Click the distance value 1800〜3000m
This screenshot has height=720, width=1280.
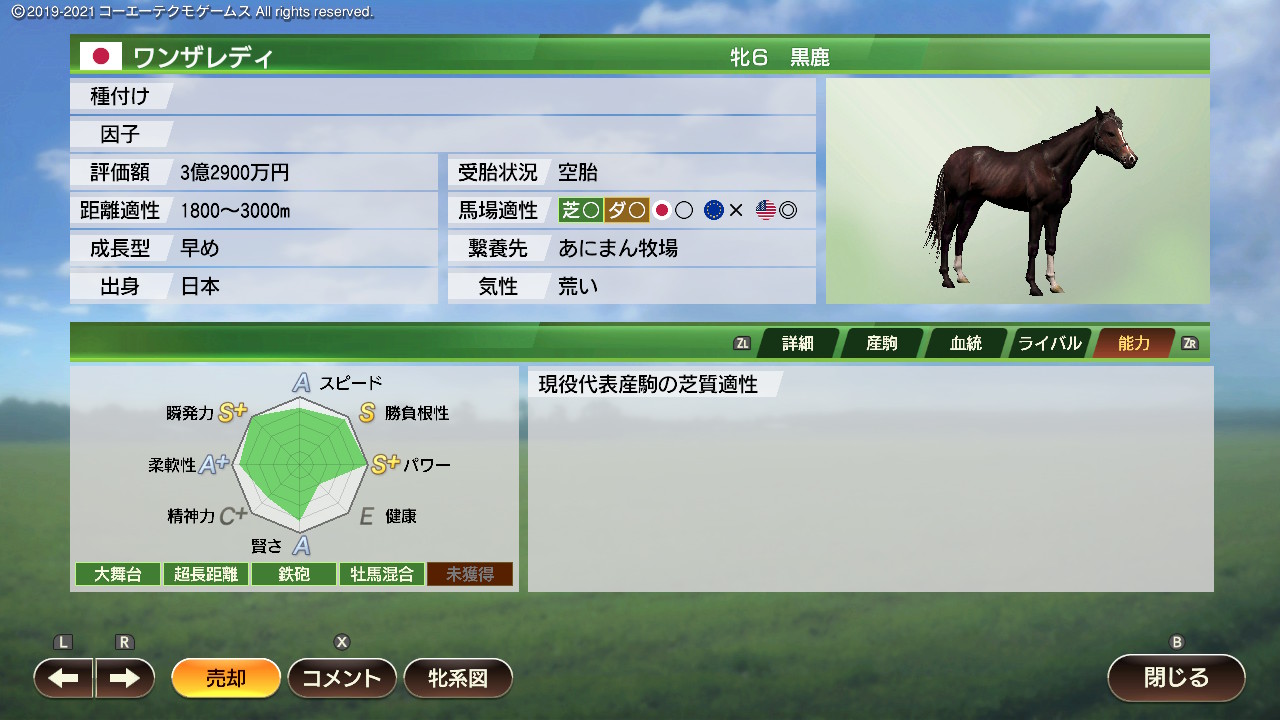235,211
